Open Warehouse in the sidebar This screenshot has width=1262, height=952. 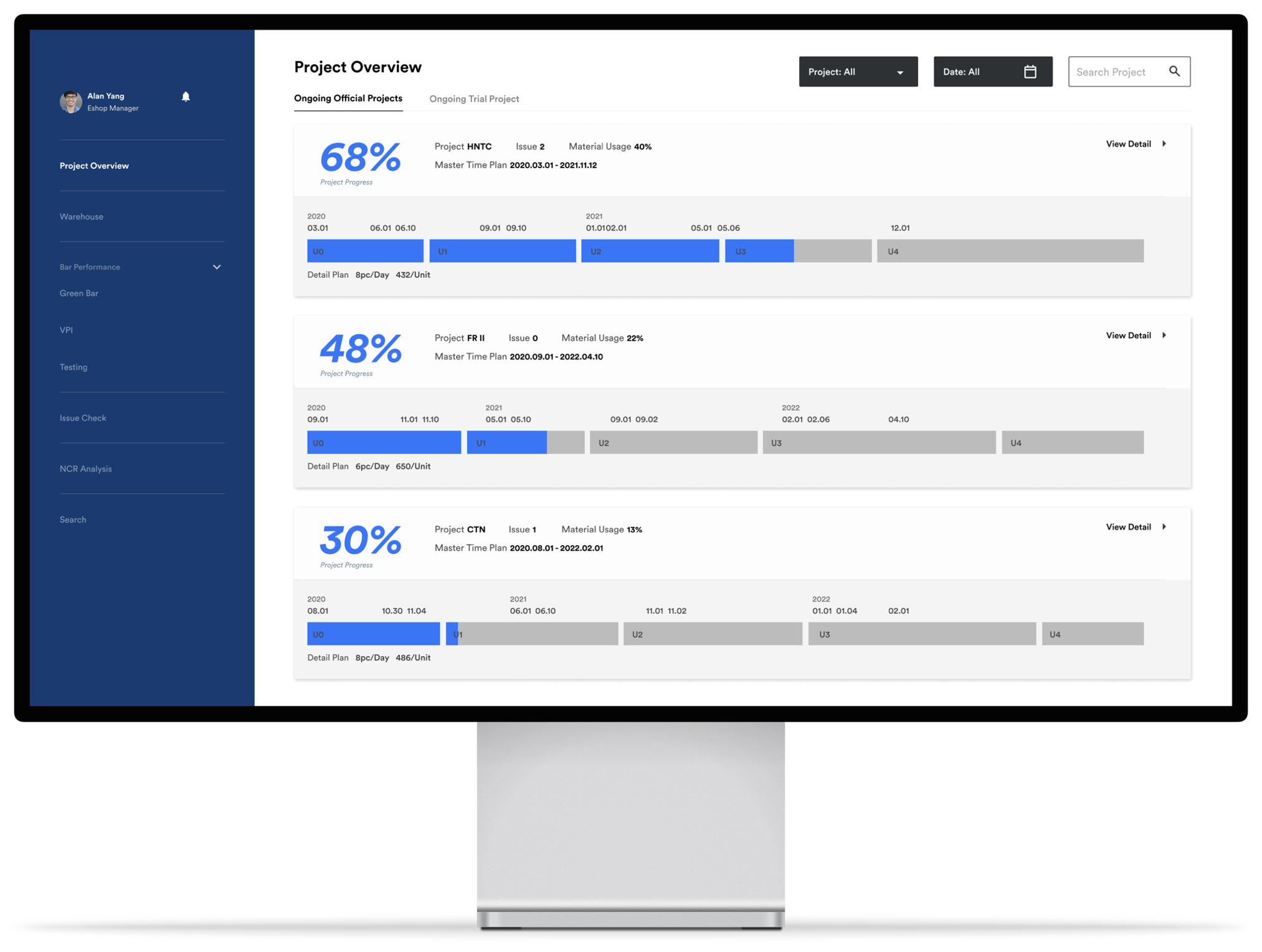tap(82, 217)
